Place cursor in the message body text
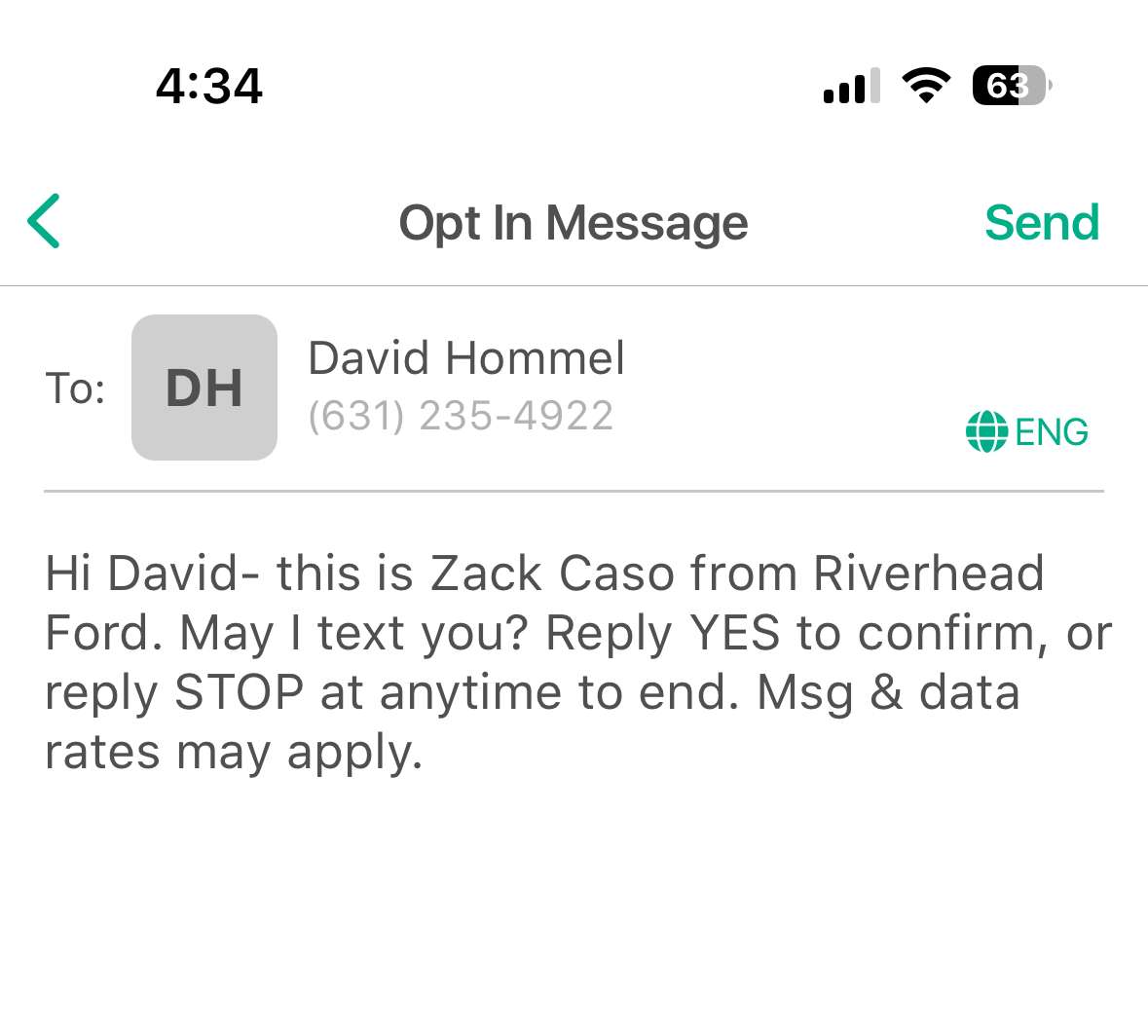This screenshot has width=1148, height=1036. [574, 662]
